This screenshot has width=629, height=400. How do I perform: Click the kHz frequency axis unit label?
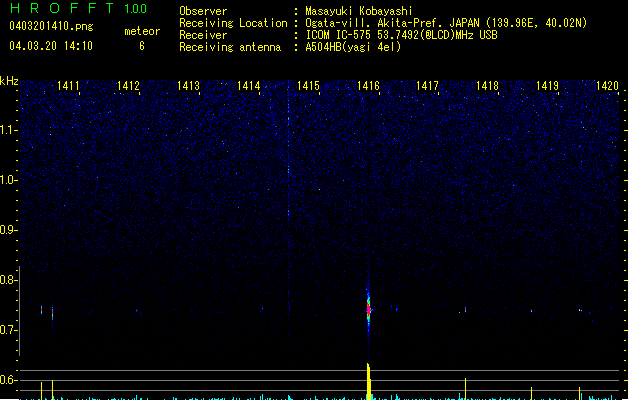click(x=9, y=81)
